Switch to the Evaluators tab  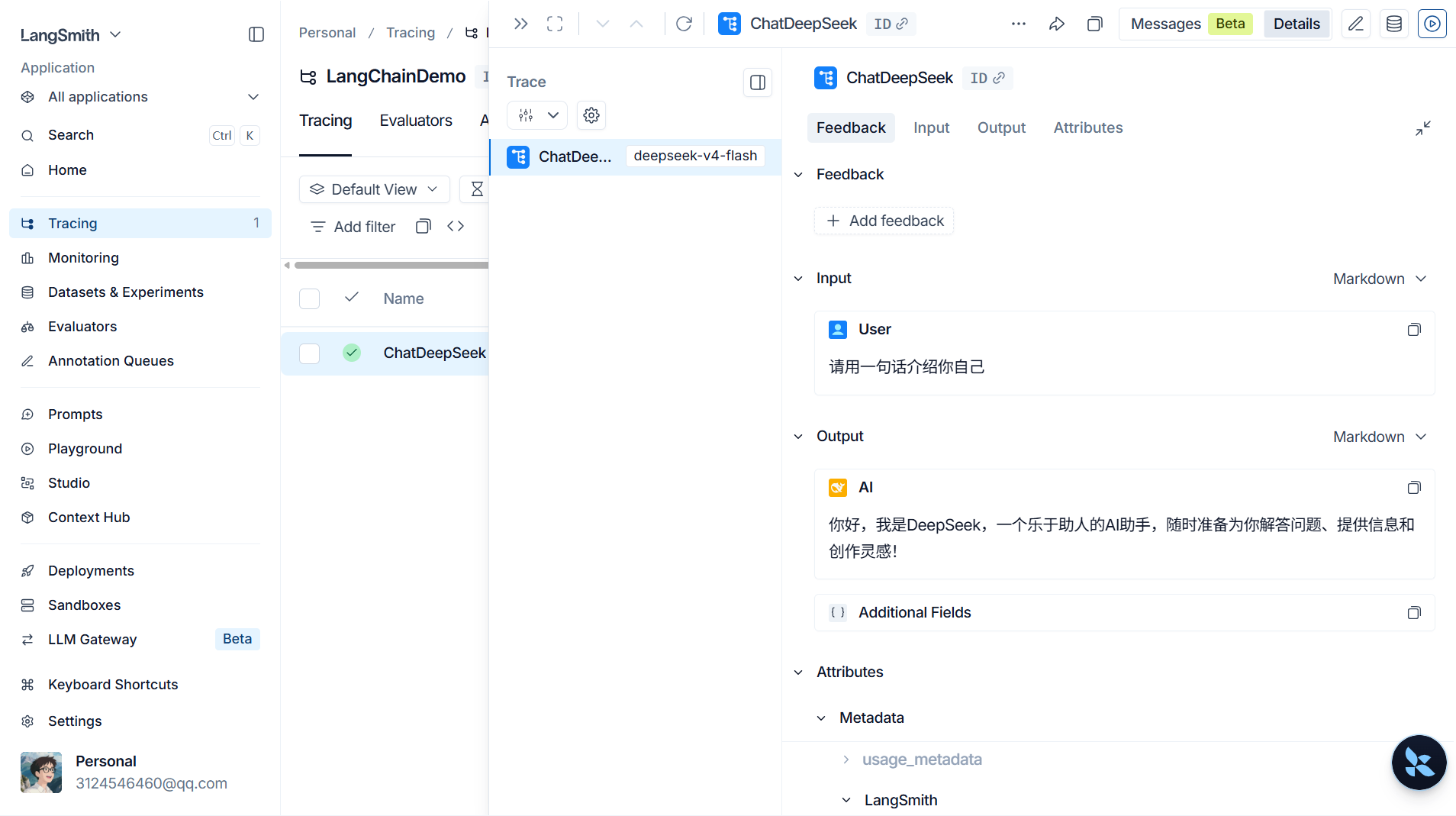(x=416, y=121)
